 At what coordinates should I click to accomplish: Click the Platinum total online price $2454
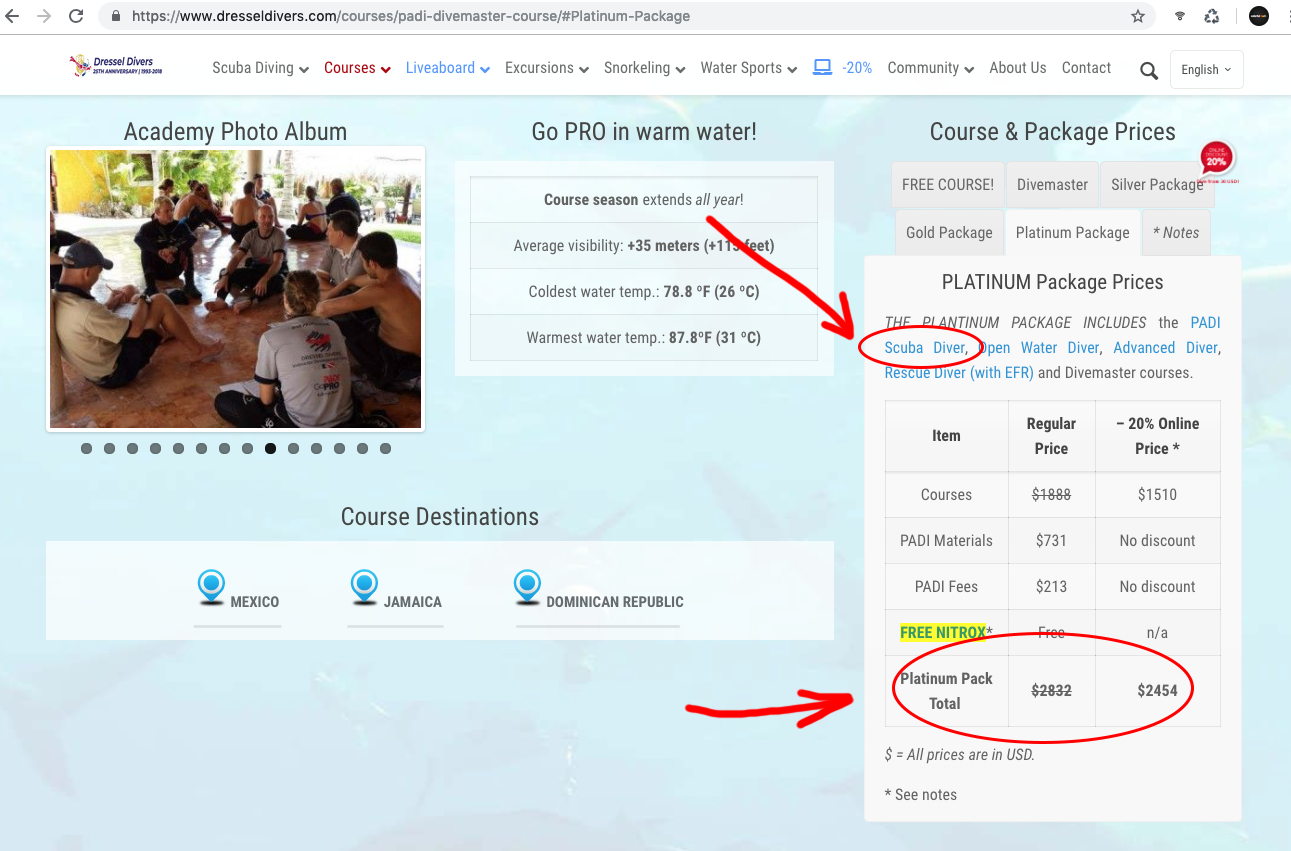coord(1157,690)
